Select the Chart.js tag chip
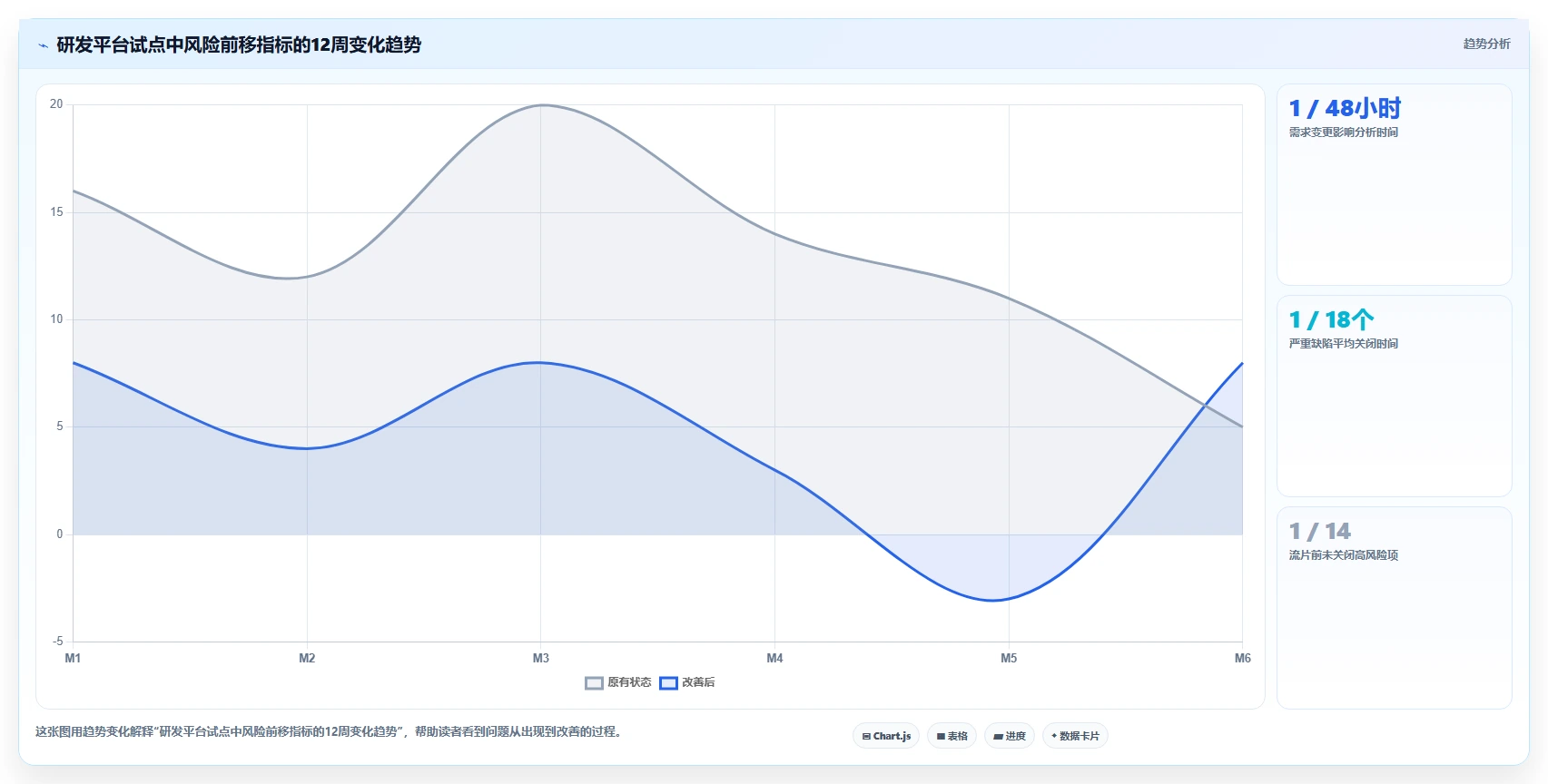 (x=886, y=736)
